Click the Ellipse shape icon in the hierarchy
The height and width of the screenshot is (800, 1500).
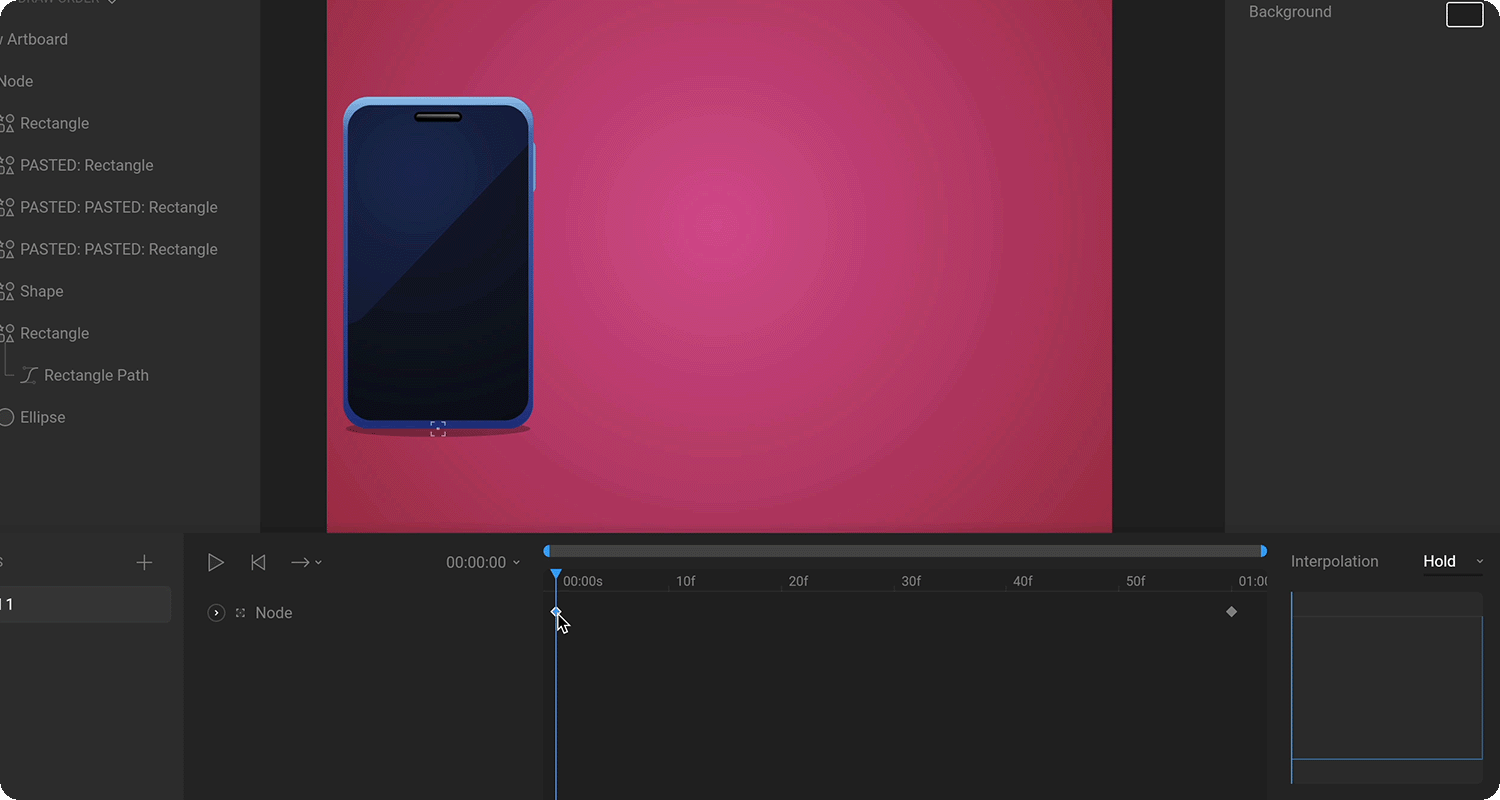6,417
